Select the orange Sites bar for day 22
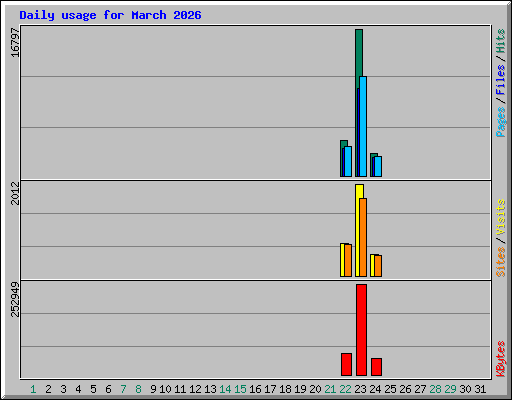Viewport: 512px width, 400px height. coord(348,261)
